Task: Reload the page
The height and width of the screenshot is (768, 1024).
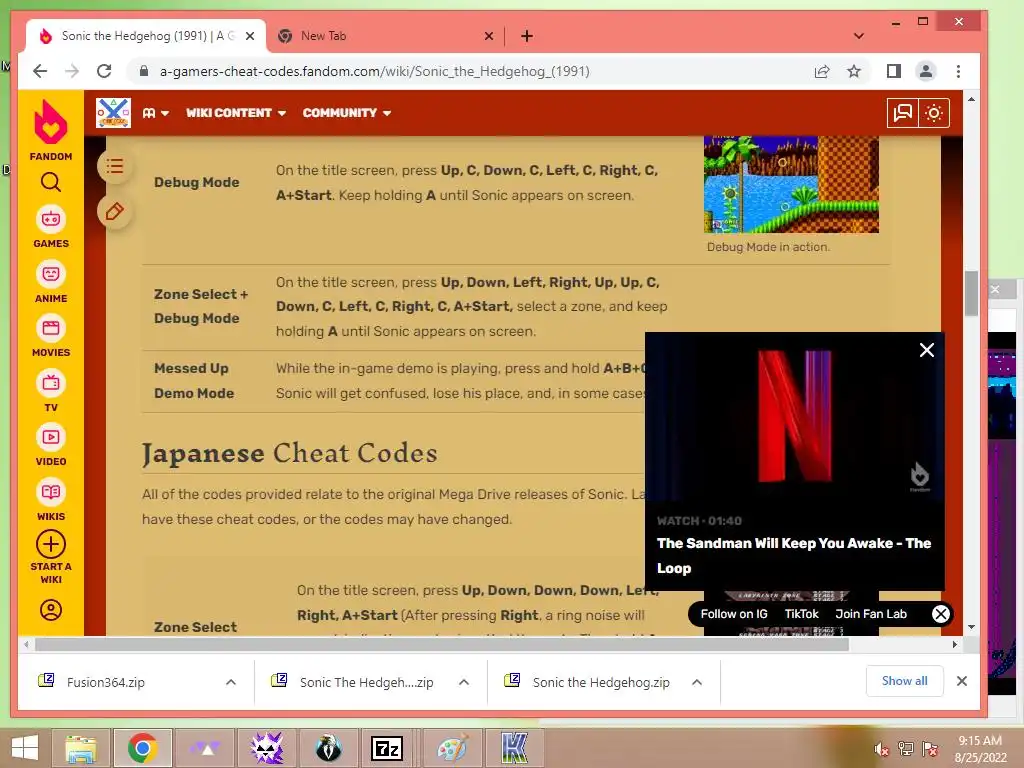Action: 104,71
